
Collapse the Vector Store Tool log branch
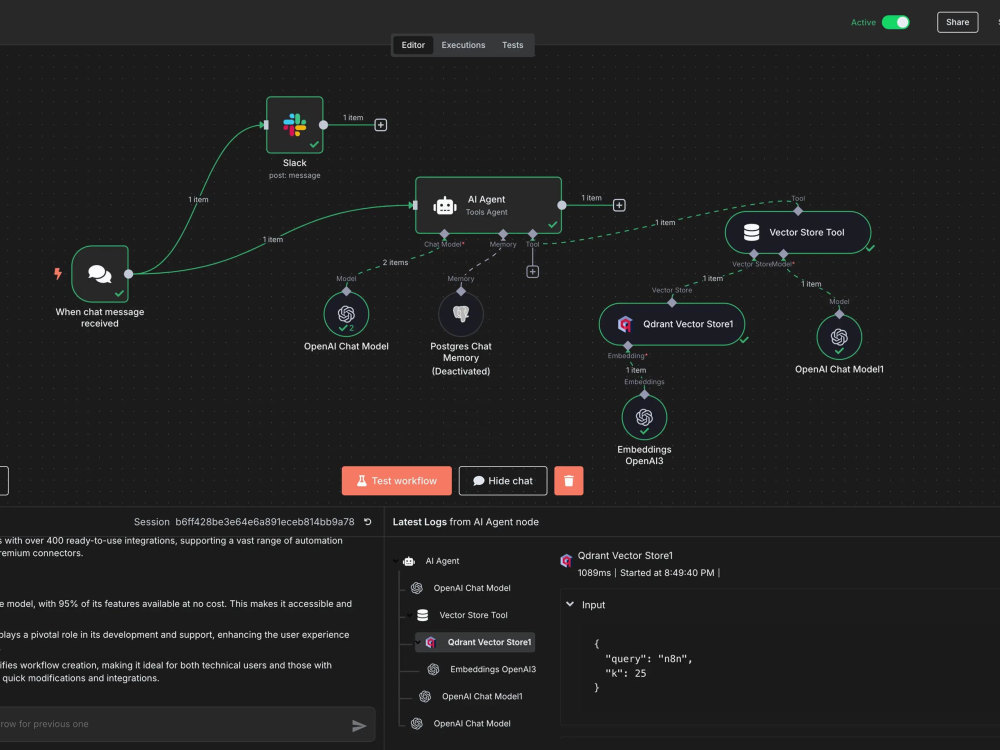409,615
